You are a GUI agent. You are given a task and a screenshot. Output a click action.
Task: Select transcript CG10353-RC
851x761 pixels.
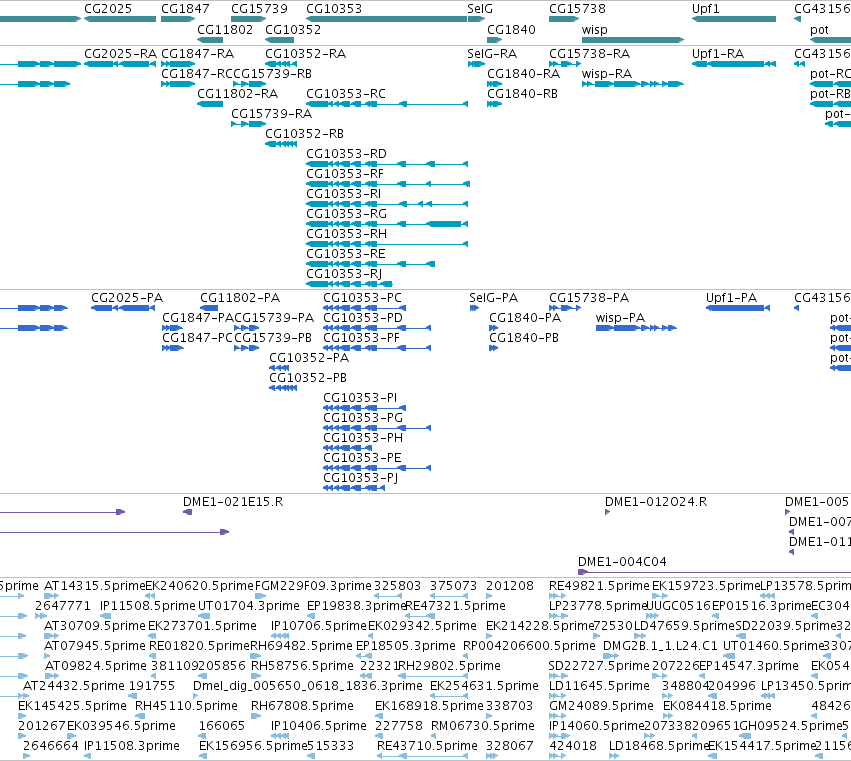coord(346,94)
